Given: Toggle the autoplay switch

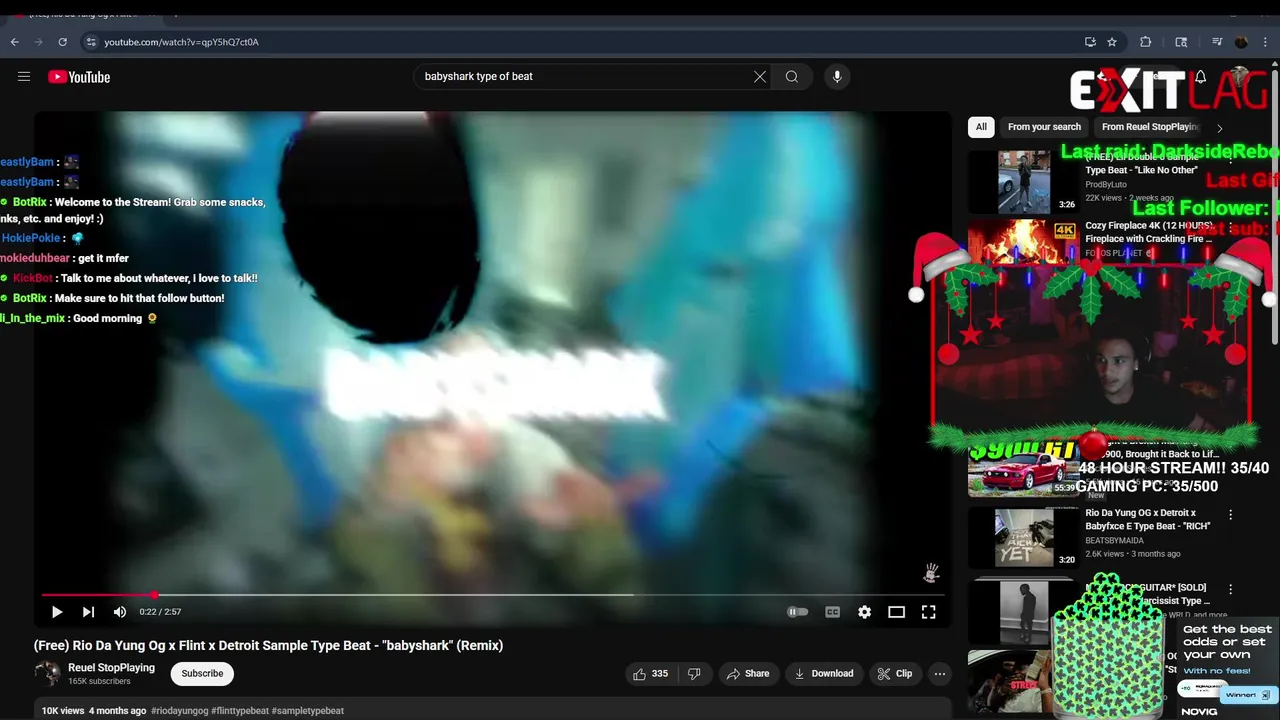Looking at the screenshot, I should 797,612.
